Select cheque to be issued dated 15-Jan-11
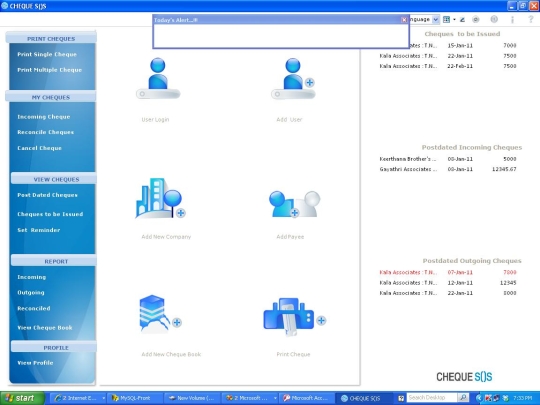The width and height of the screenshot is (540, 405). [x=448, y=45]
